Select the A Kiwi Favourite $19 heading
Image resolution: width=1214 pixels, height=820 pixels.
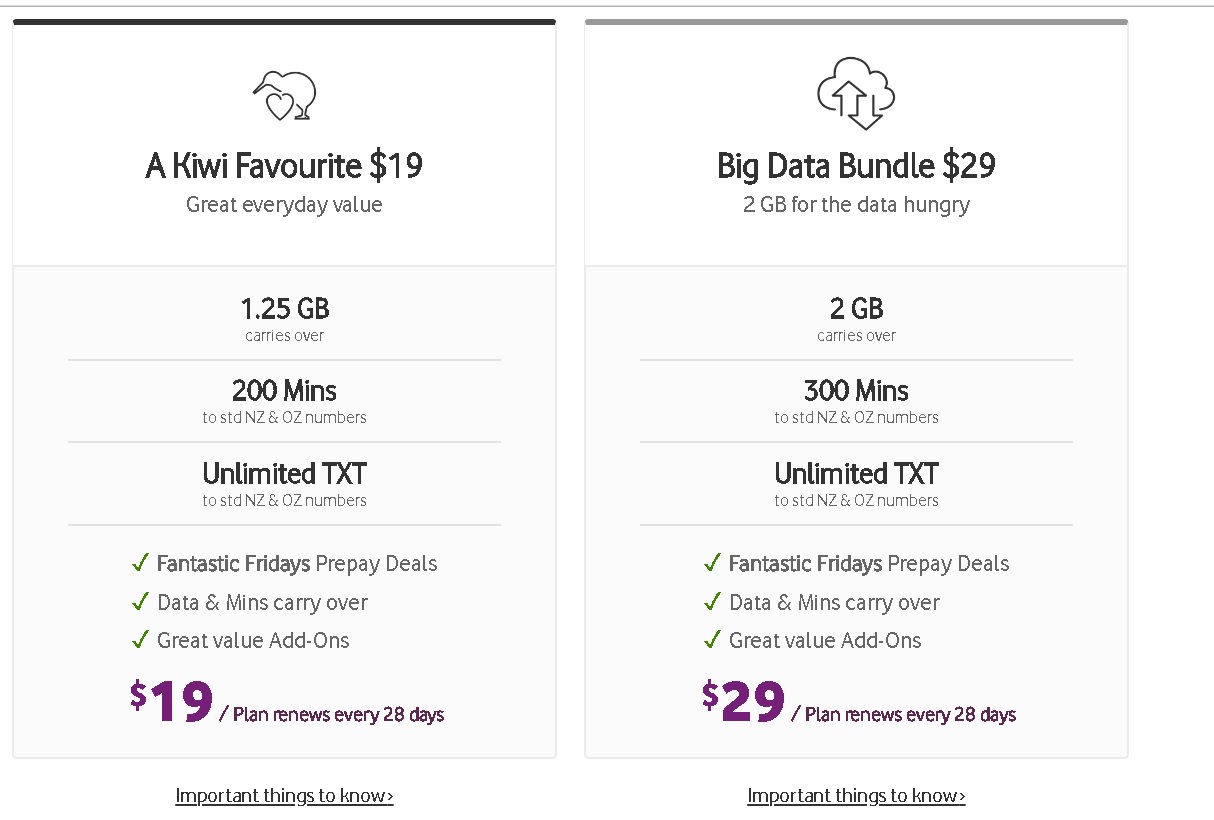click(284, 166)
